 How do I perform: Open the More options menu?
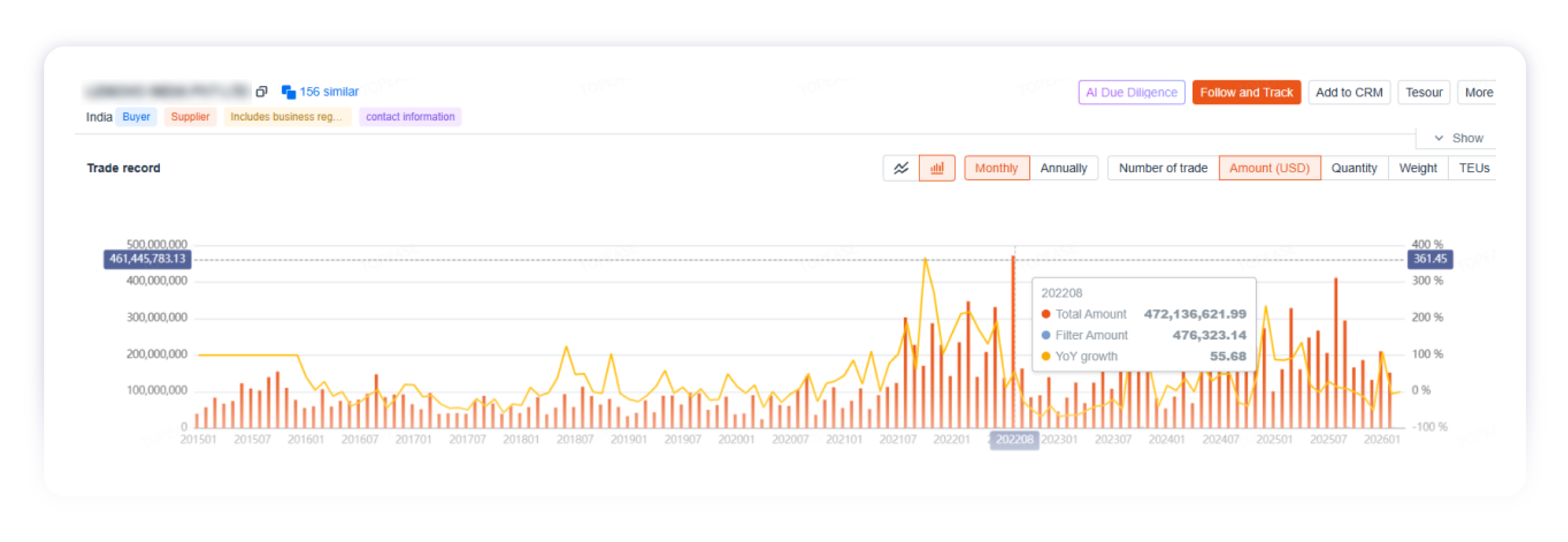pyautogui.click(x=1478, y=92)
